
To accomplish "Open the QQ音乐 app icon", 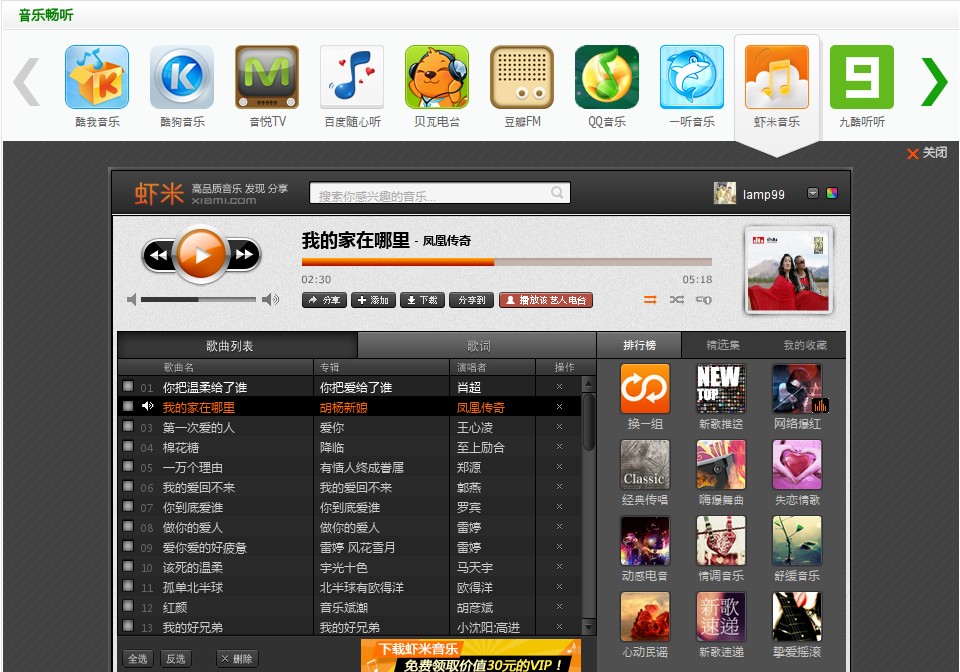I will [607, 77].
